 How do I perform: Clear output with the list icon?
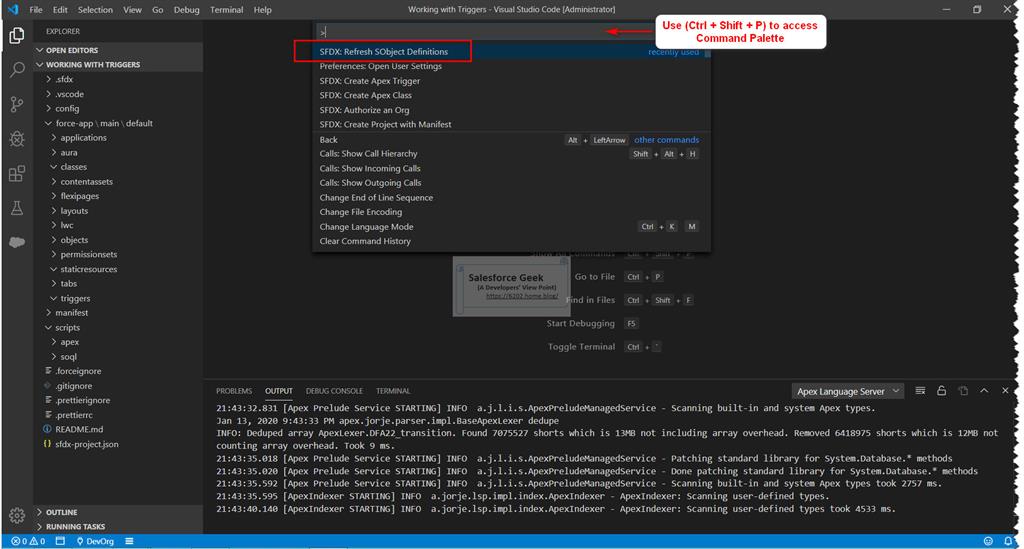[x=920, y=391]
